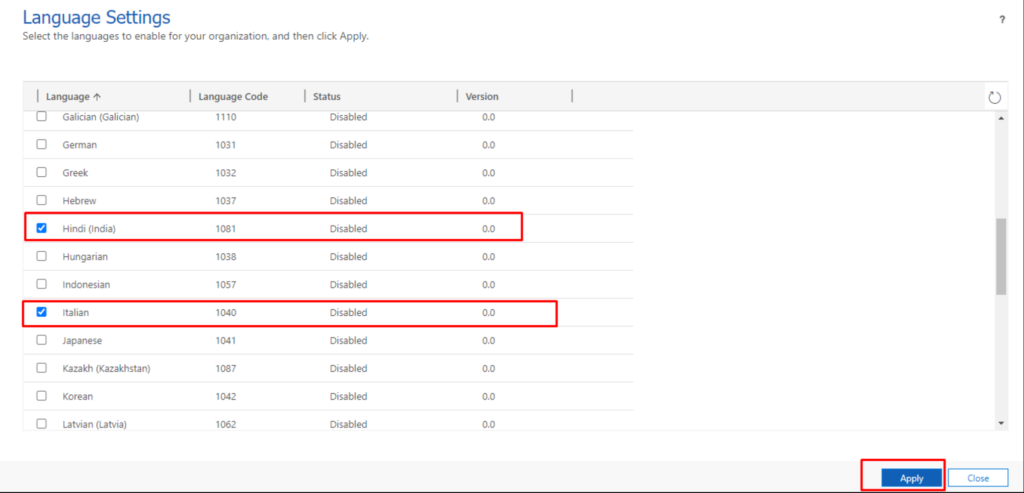Click the Disabled status for Greek

tap(348, 173)
